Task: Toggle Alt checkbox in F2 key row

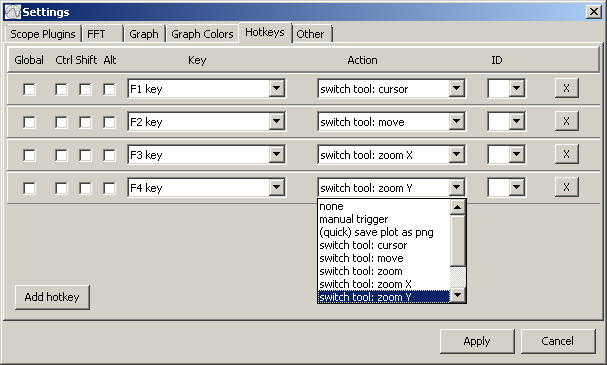Action: 109,122
